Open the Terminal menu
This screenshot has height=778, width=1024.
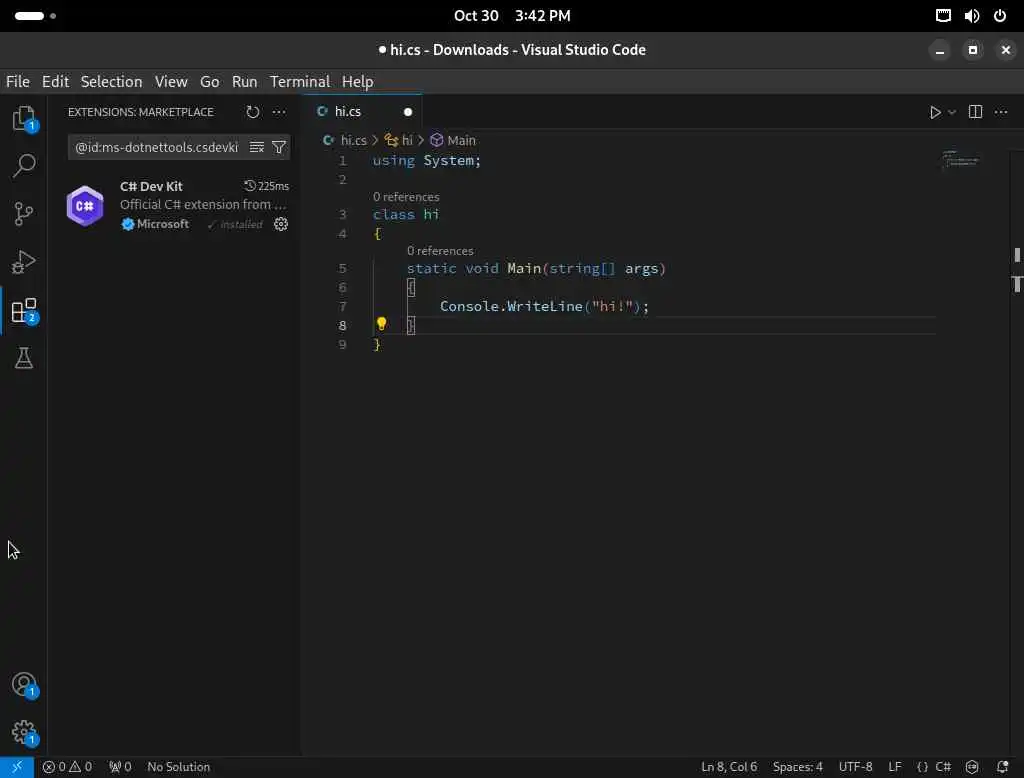click(x=300, y=82)
